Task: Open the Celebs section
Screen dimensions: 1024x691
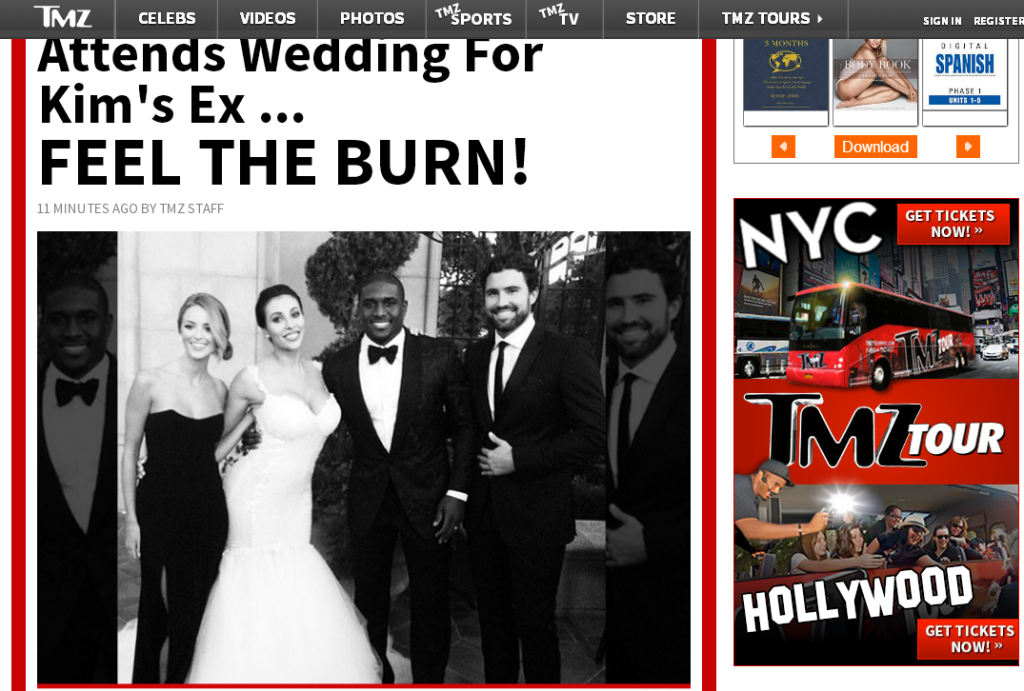Action: click(167, 18)
